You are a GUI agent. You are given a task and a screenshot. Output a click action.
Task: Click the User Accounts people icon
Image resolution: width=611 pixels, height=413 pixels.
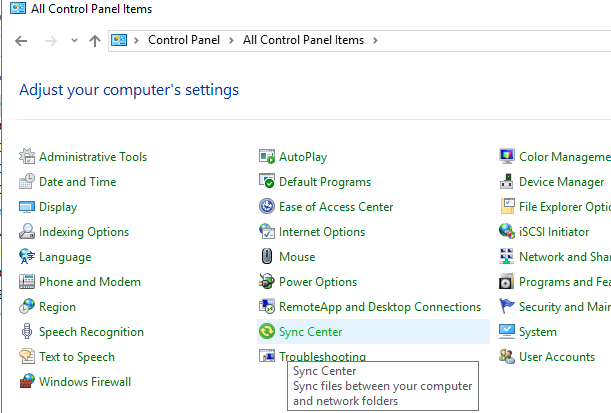[507, 357]
